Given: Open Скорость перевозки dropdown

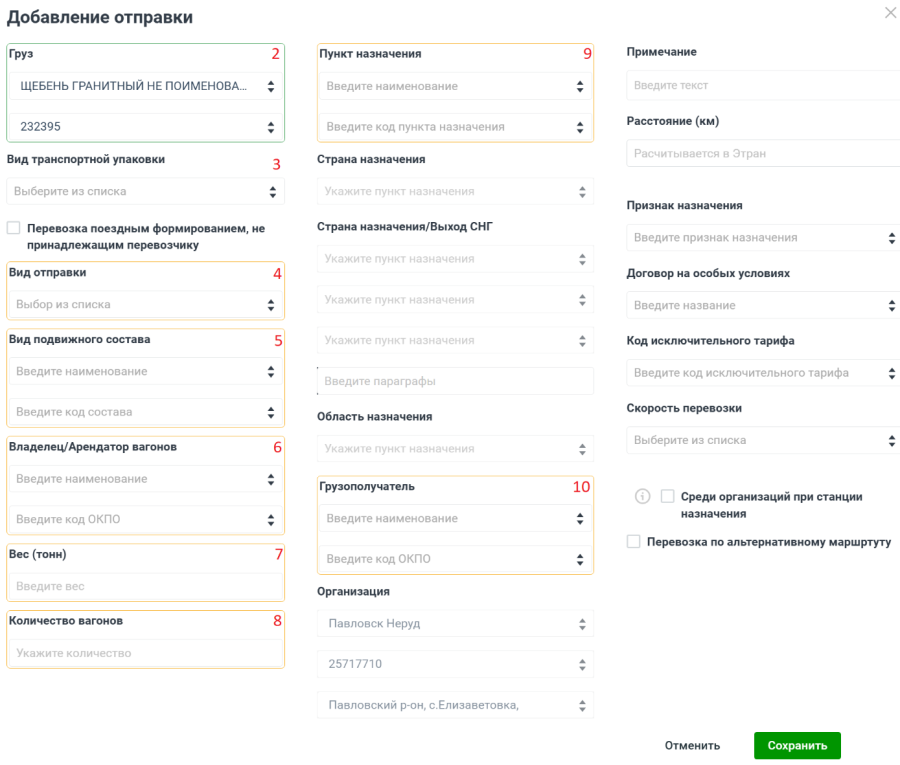Looking at the screenshot, I should tap(764, 440).
